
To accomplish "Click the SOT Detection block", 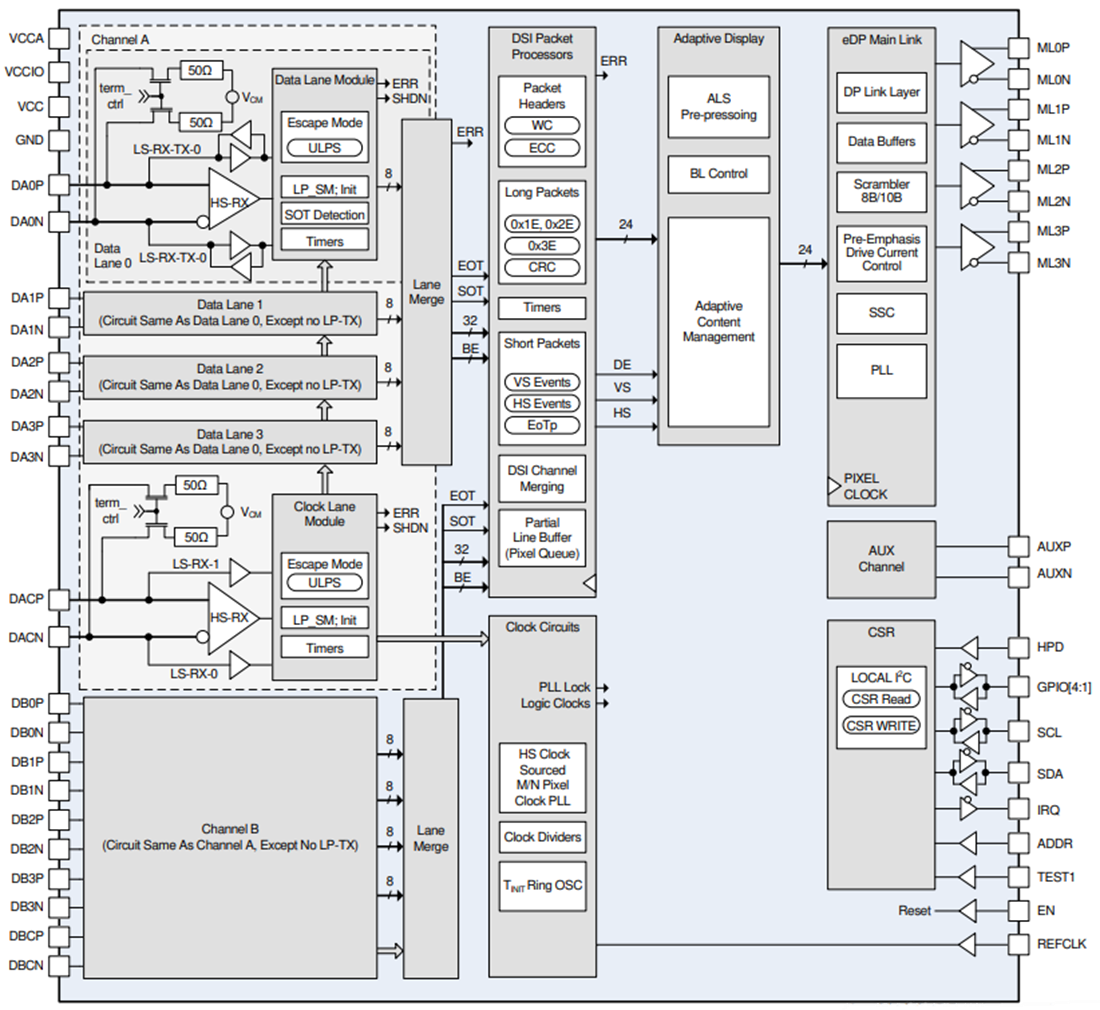I will click(323, 214).
